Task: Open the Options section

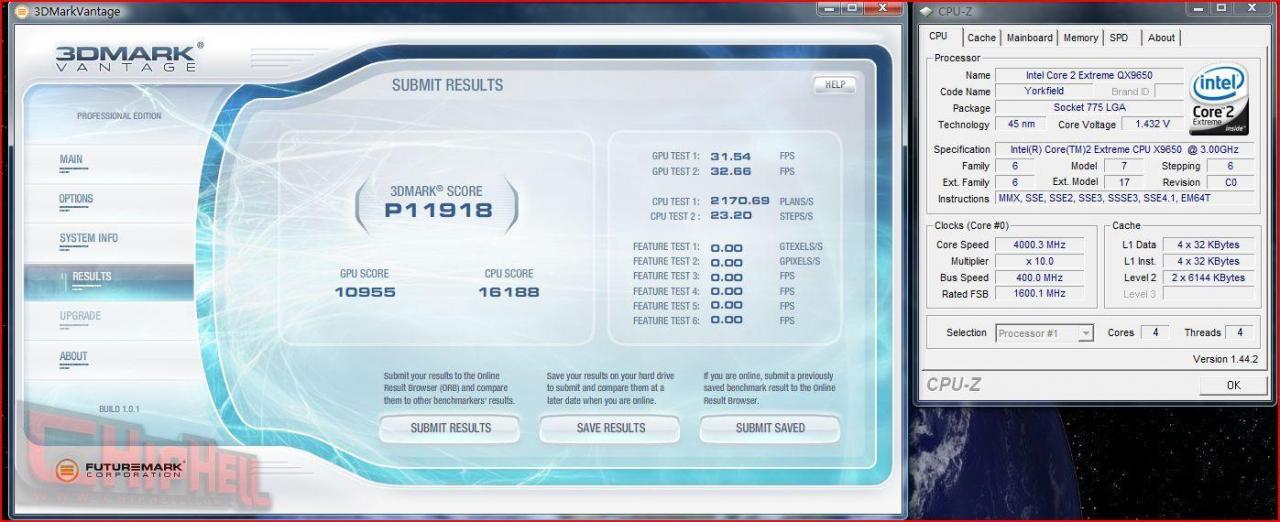Action: click(76, 201)
